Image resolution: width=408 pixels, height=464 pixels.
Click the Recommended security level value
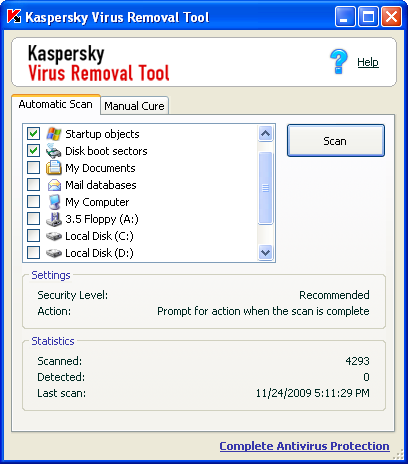[334, 295]
